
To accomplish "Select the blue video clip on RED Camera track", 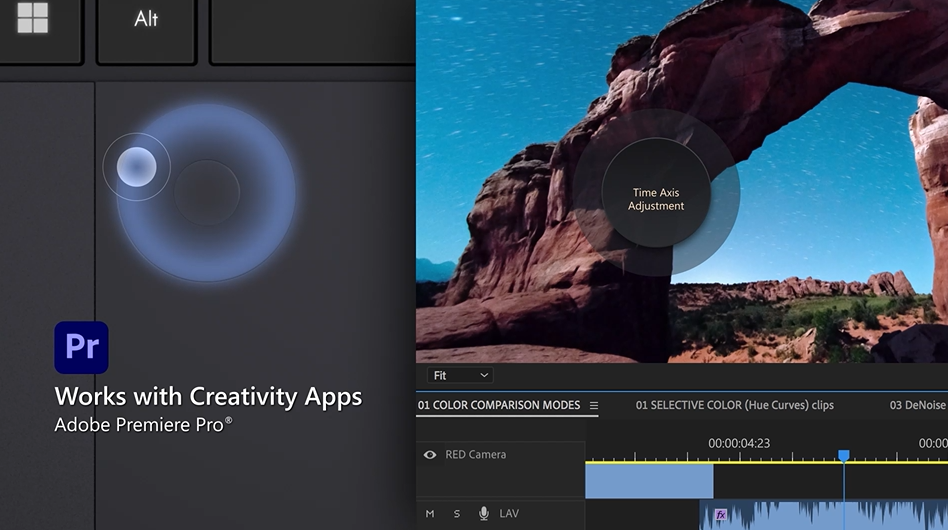I will click(649, 481).
